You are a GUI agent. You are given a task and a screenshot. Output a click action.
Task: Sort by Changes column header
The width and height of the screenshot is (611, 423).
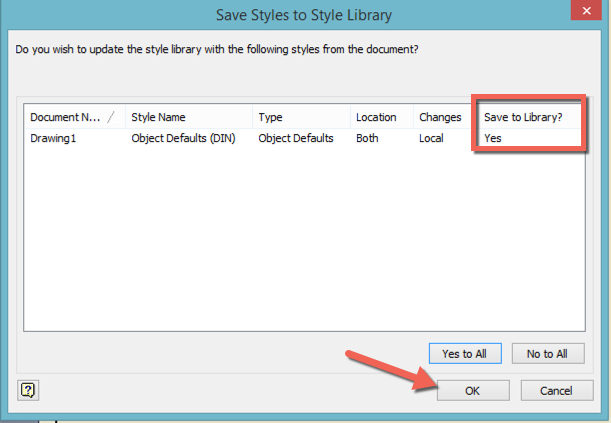pyautogui.click(x=440, y=117)
